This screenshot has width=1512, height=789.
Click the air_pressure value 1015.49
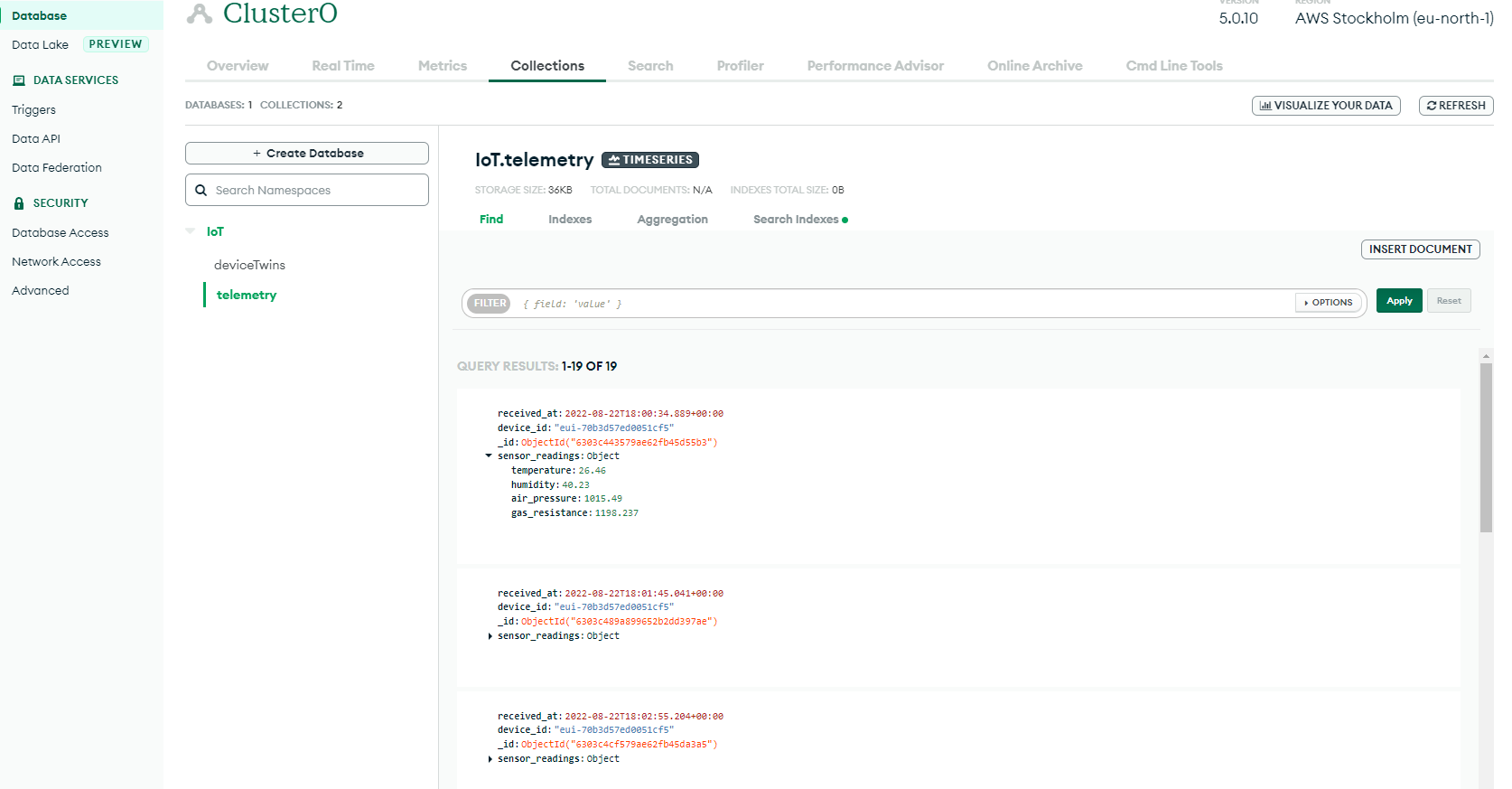[x=603, y=499]
